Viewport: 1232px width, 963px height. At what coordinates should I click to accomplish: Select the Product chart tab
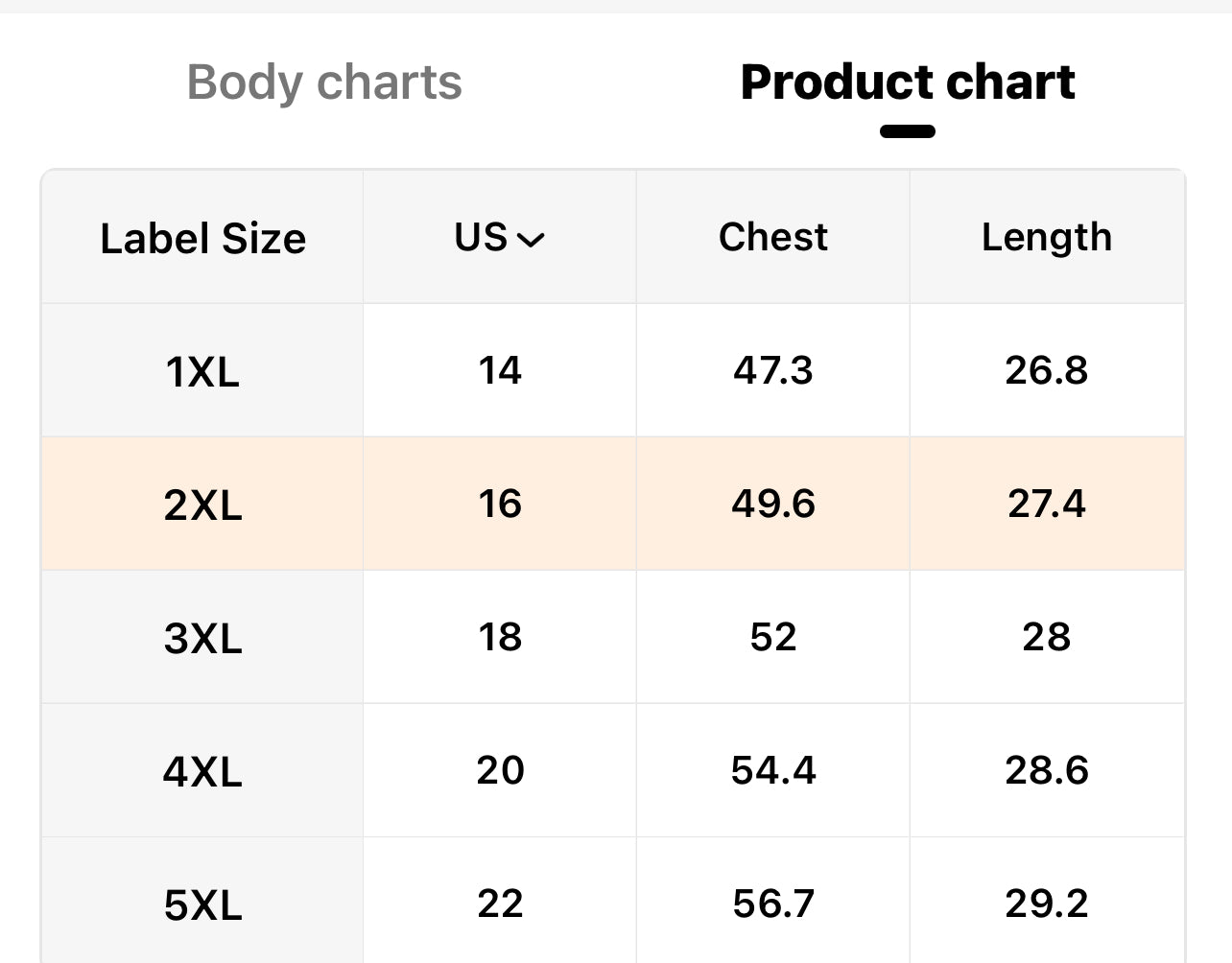(x=907, y=82)
